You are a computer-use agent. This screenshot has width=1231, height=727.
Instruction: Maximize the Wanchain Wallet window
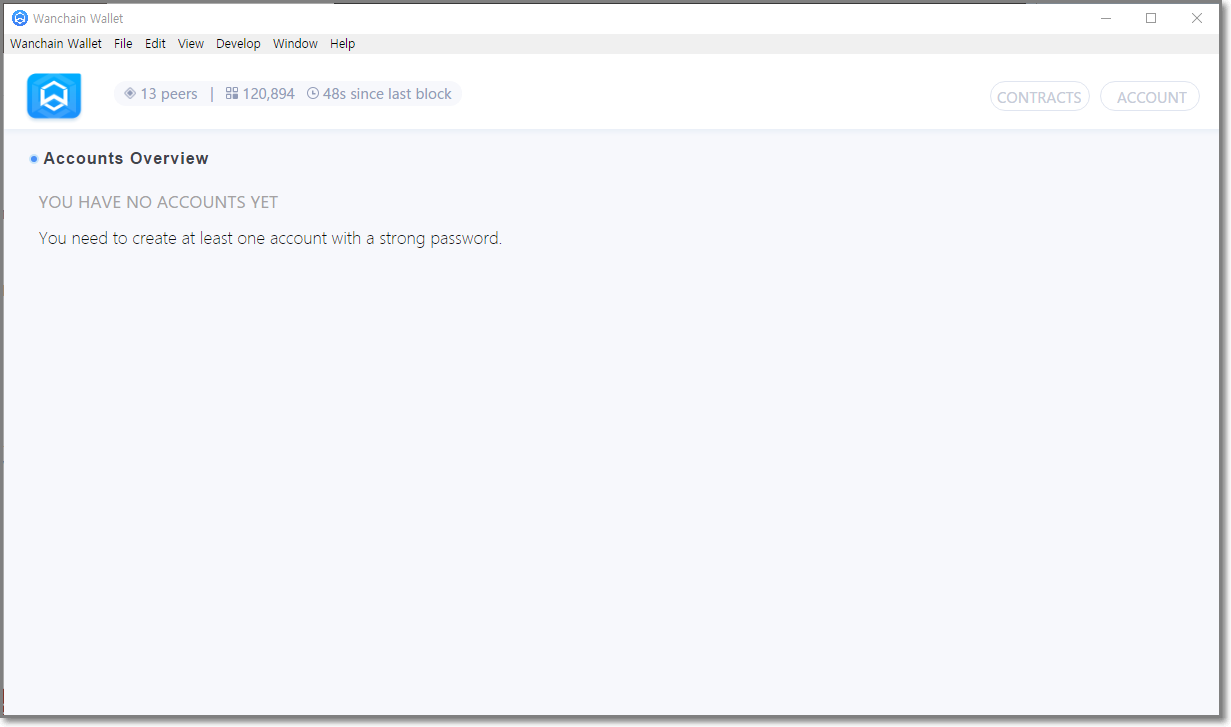pos(1151,18)
